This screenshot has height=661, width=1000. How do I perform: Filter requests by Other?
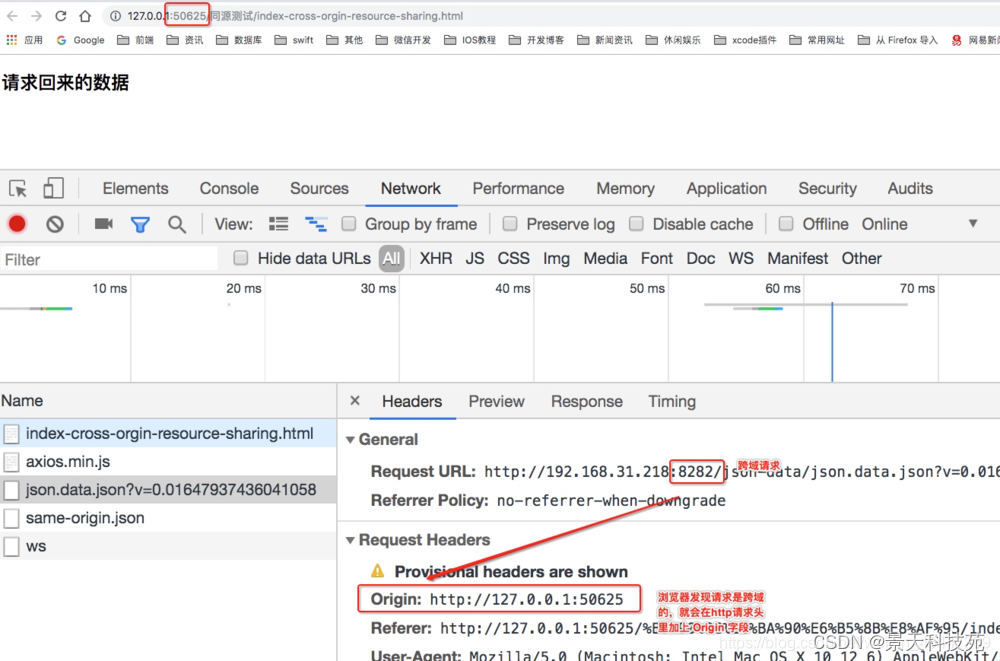click(x=862, y=258)
